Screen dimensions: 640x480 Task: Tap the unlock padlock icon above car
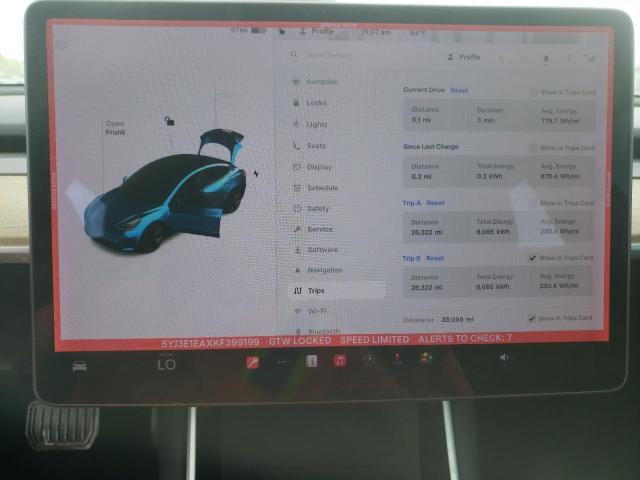[x=169, y=121]
